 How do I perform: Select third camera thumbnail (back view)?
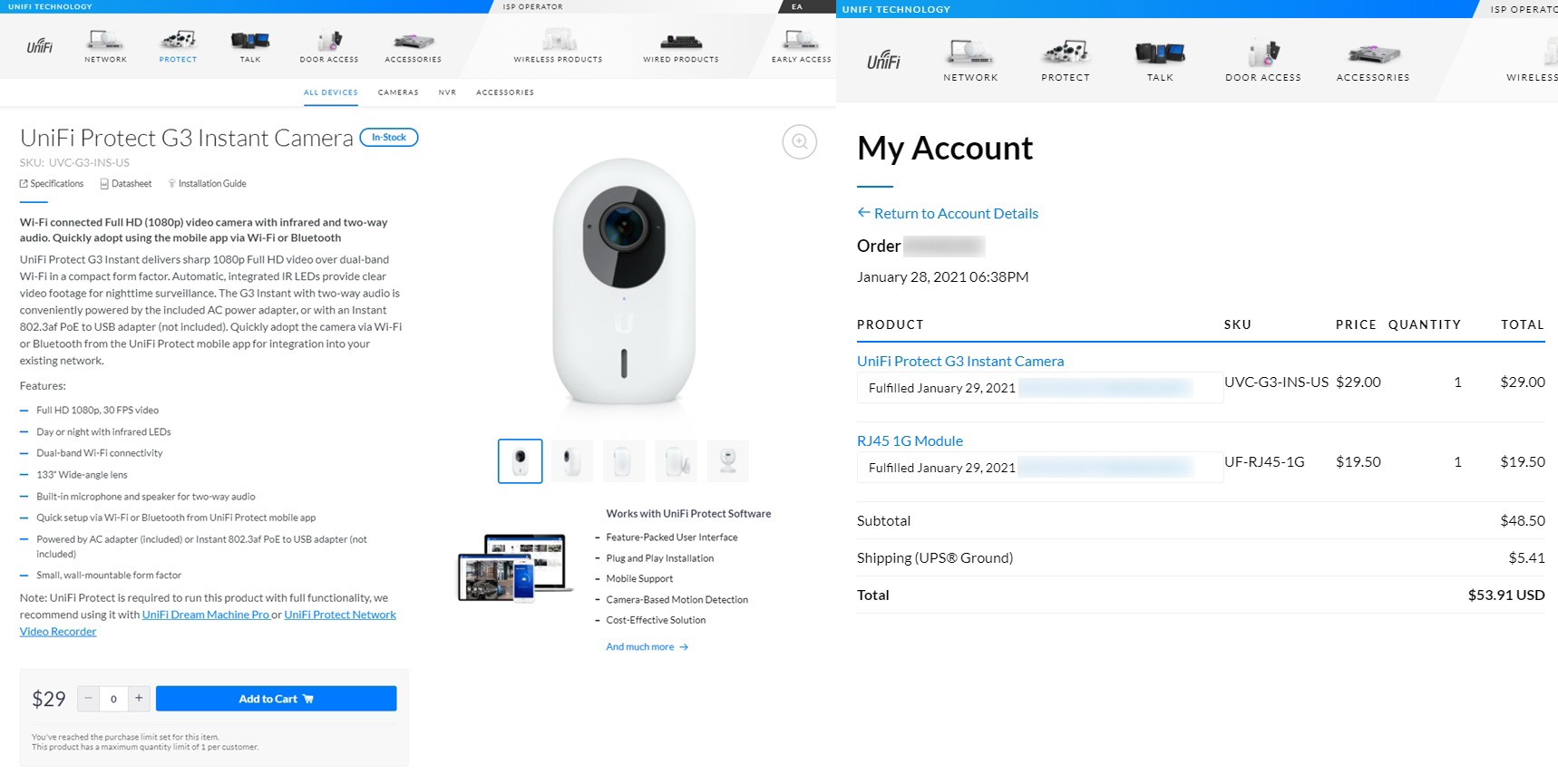click(x=624, y=461)
